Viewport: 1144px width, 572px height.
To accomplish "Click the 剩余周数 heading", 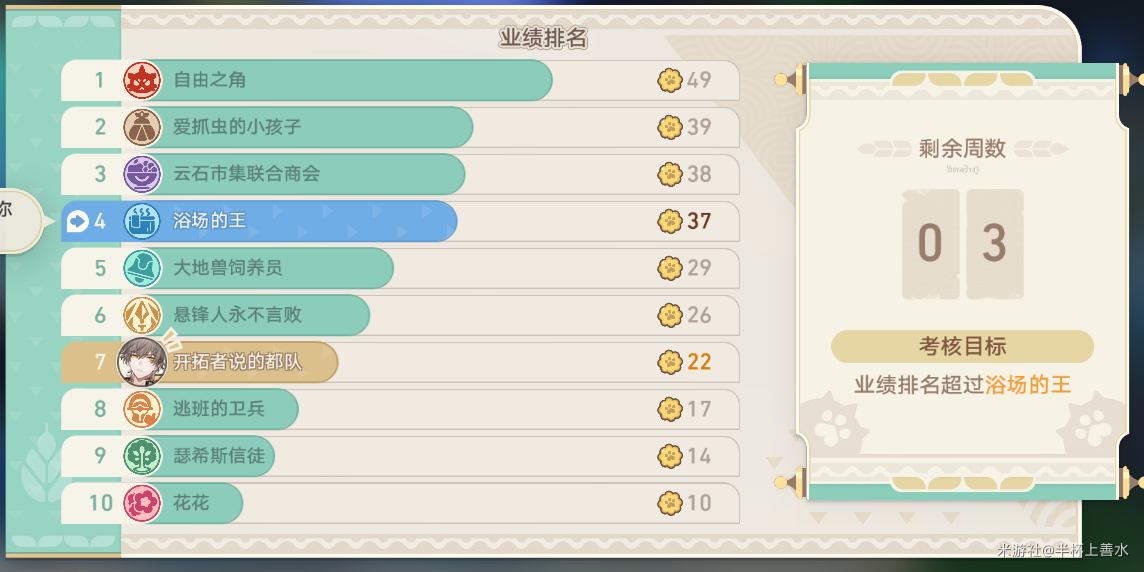I will click(x=962, y=149).
